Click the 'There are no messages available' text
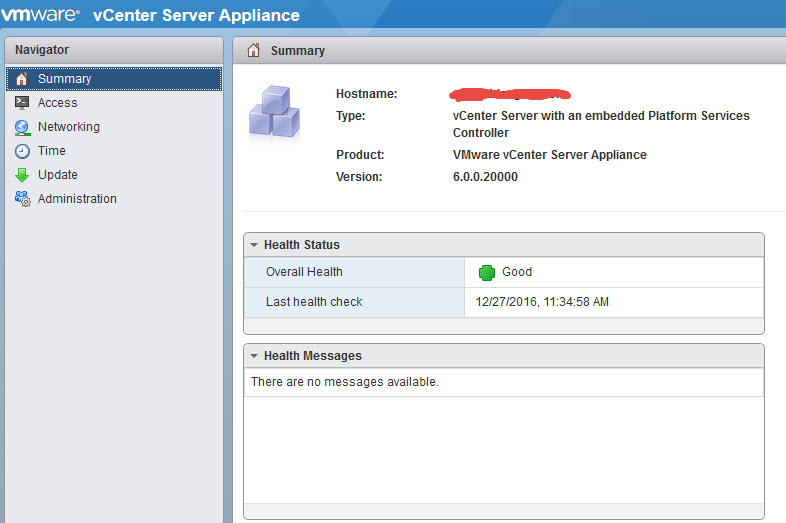Screen dimensions: 786x523 click(x=345, y=382)
